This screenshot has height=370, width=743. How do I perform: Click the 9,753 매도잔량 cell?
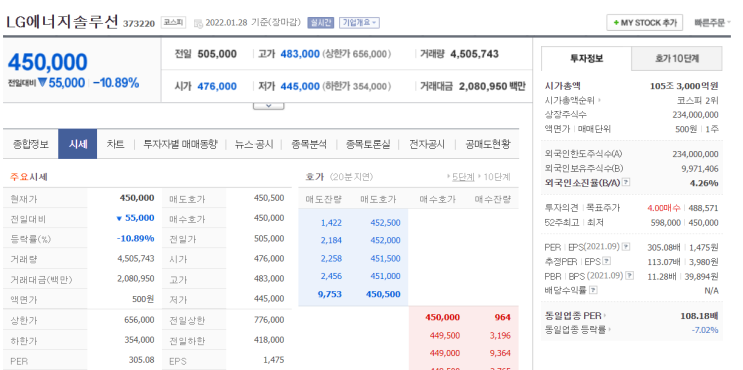pos(330,294)
